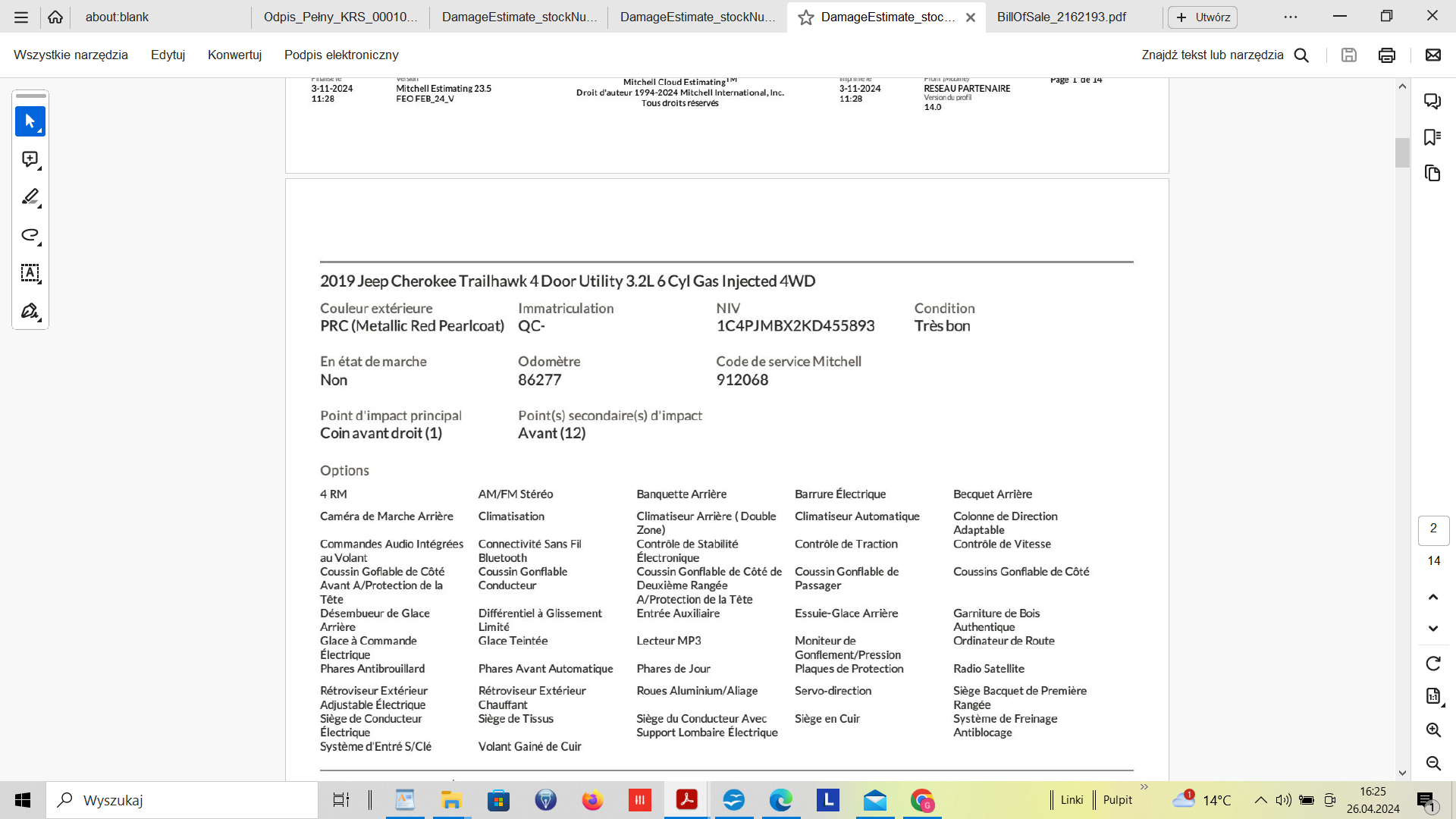The image size is (1456, 819).
Task: Activate the text box recognition tool
Action: tap(30, 273)
